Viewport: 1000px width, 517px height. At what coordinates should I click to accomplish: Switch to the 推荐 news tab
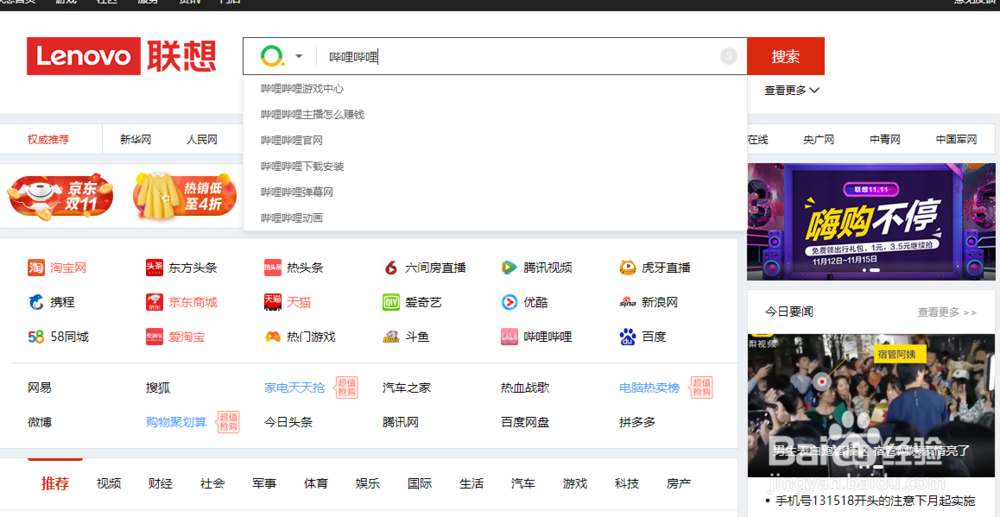coord(55,483)
